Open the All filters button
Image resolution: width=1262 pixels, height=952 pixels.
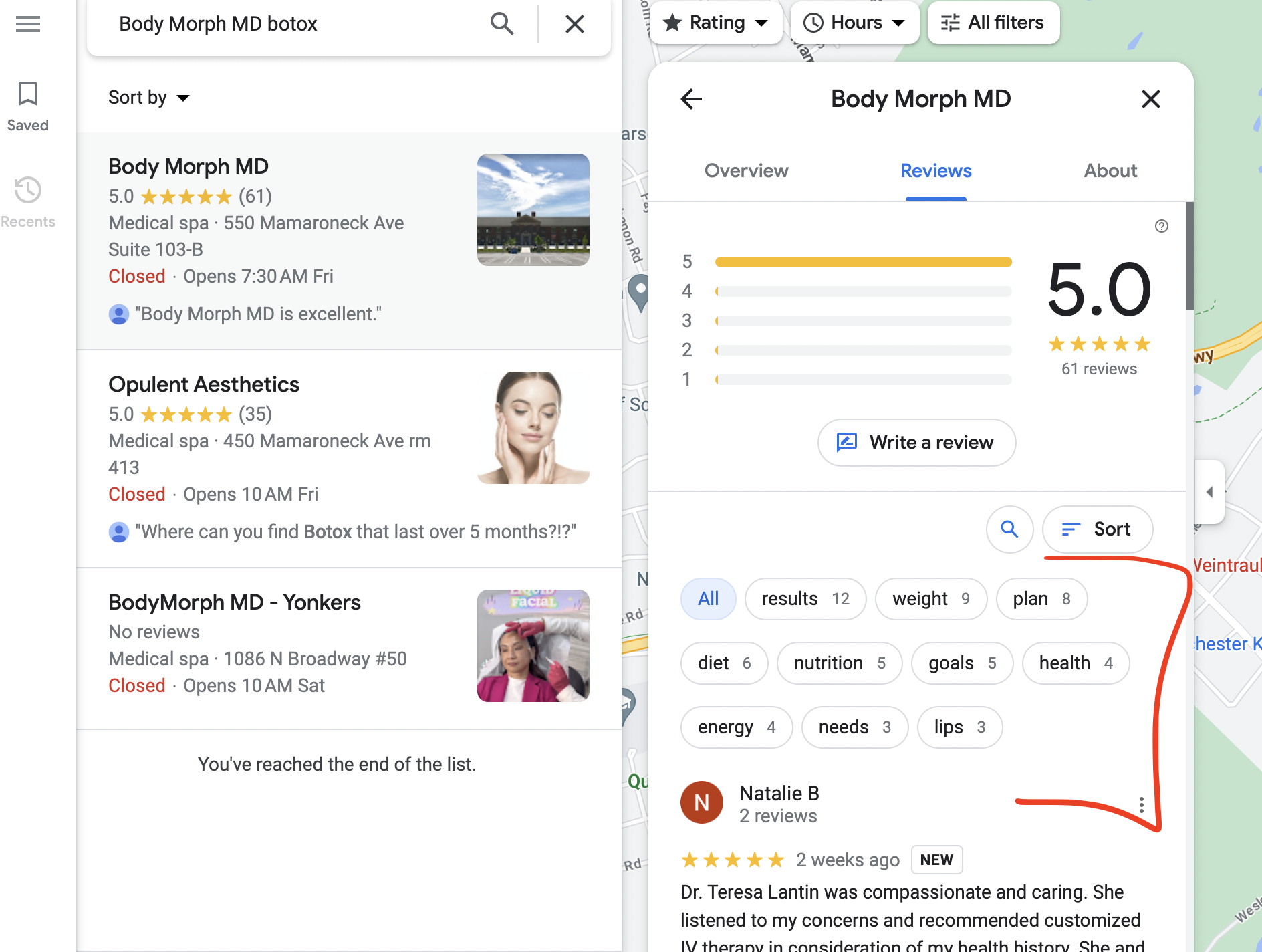tap(993, 23)
